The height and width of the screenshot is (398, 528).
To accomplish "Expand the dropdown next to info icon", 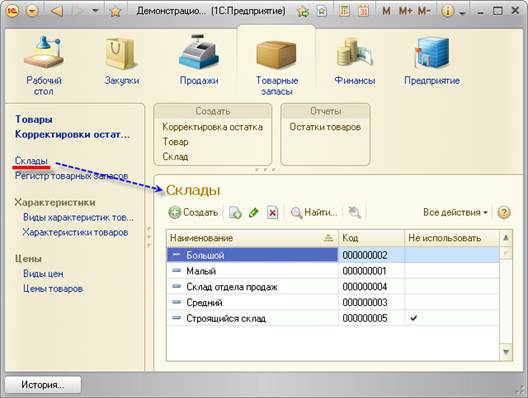I will pyautogui.click(x=463, y=13).
